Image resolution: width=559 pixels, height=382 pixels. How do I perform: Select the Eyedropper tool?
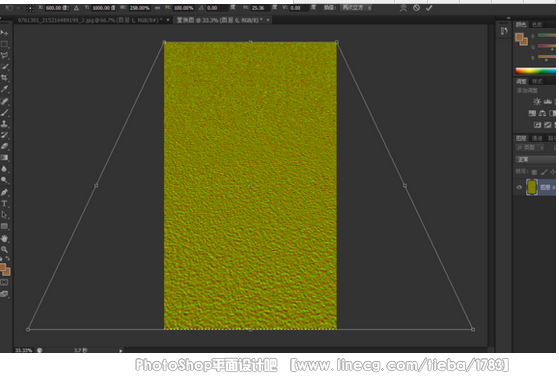(x=4, y=89)
